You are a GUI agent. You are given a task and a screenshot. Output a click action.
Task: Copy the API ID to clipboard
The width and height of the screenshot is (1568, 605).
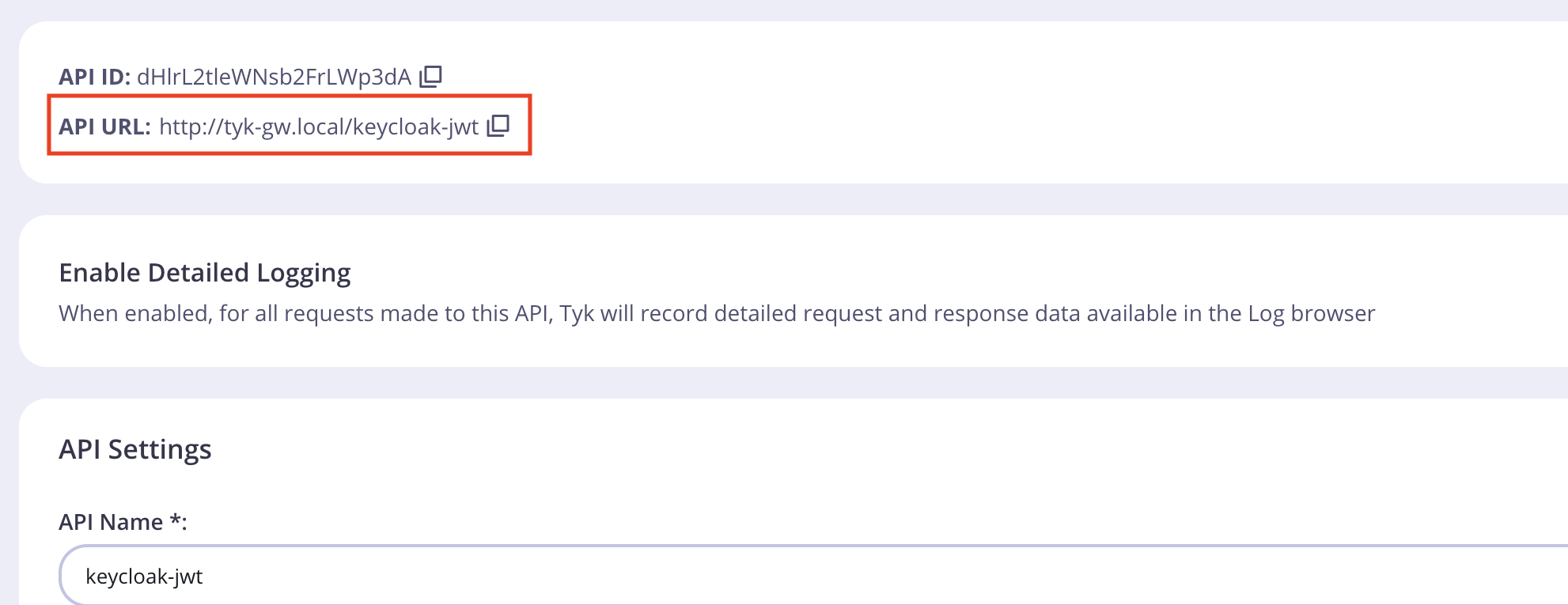click(430, 76)
